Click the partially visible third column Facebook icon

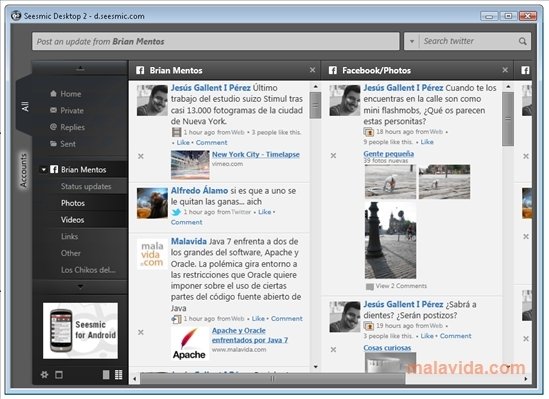coord(525,70)
